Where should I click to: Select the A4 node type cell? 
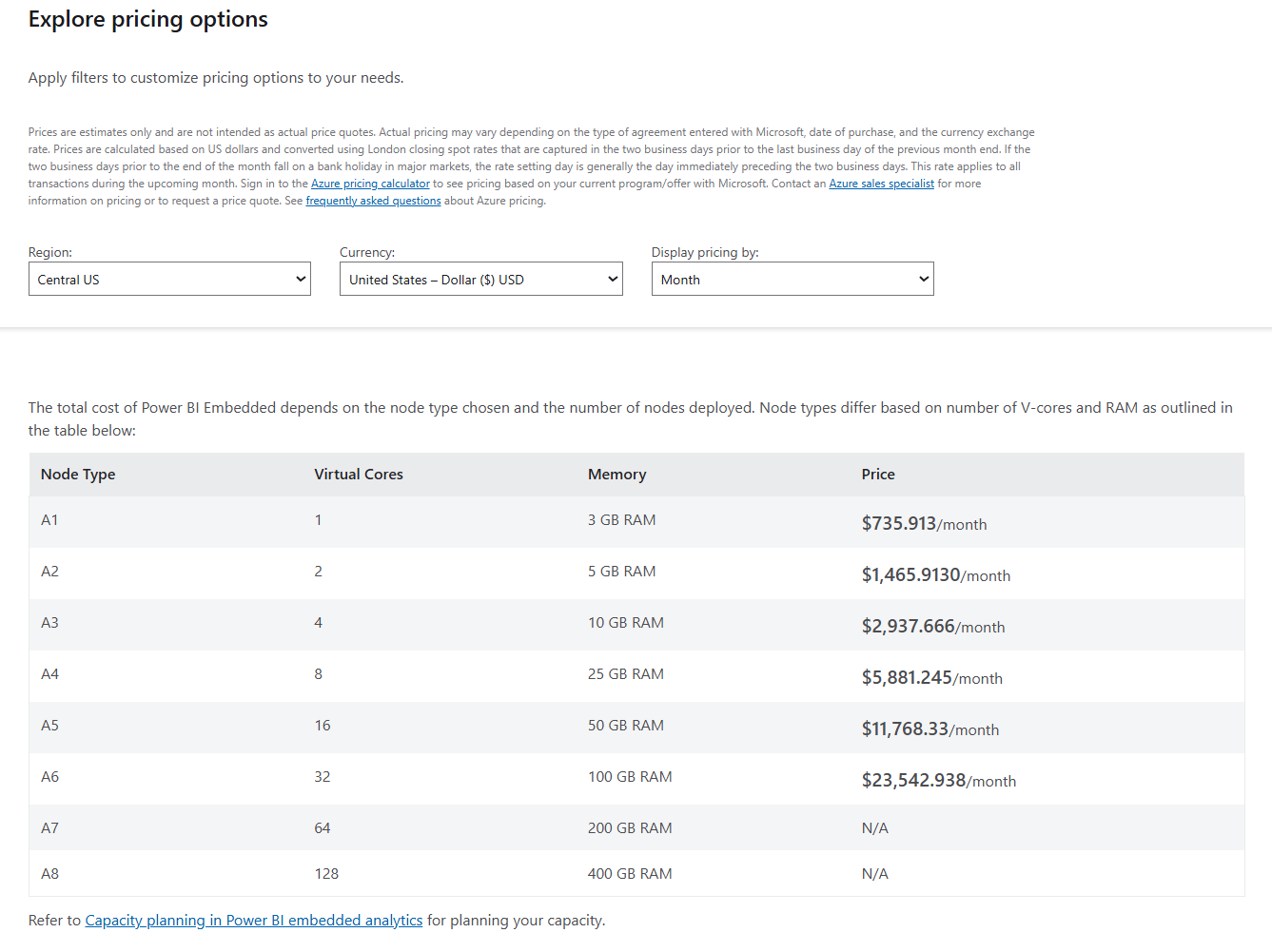coord(49,674)
